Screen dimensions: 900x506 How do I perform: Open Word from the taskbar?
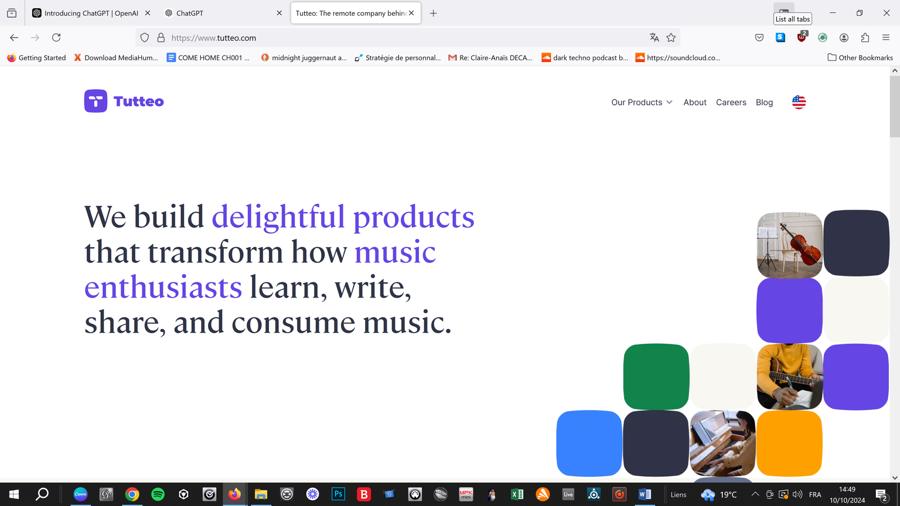pos(645,494)
